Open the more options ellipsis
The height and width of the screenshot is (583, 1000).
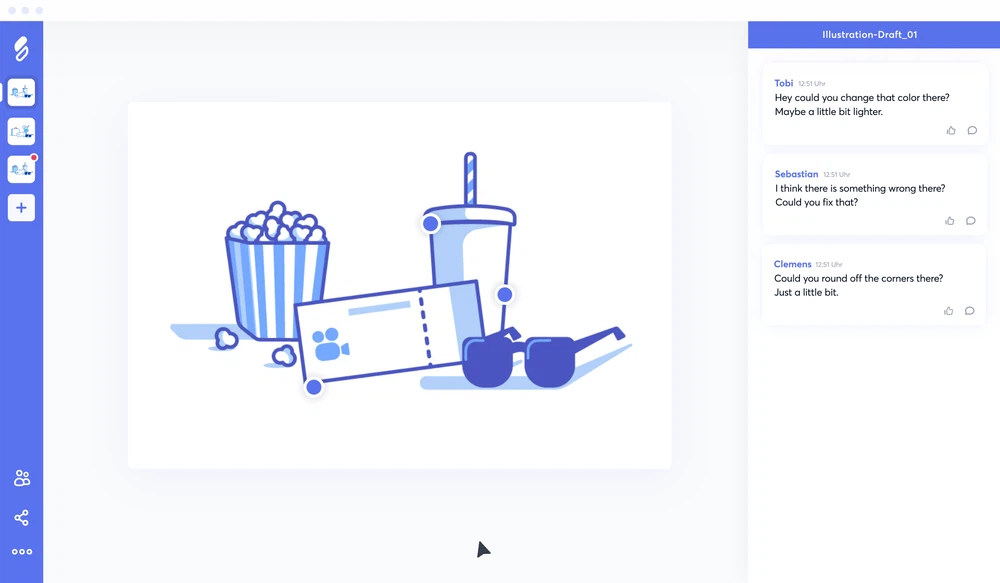pos(22,552)
